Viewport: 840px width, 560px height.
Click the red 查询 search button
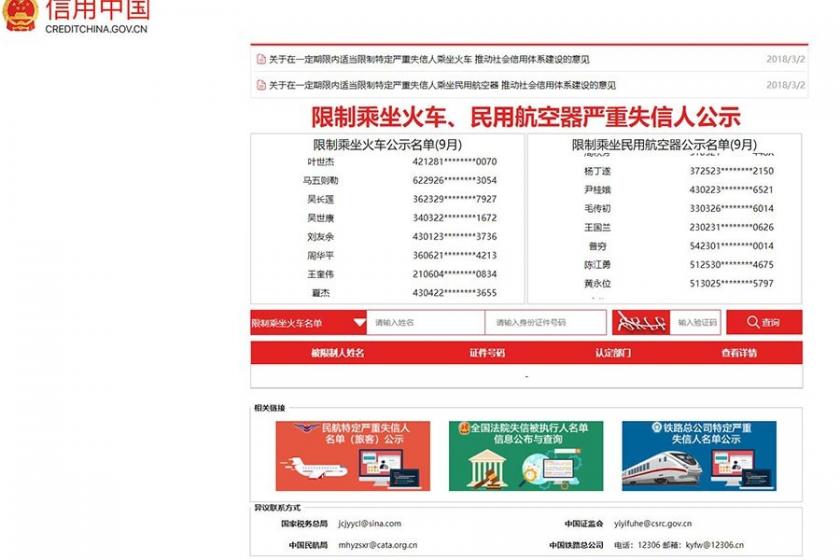click(764, 322)
